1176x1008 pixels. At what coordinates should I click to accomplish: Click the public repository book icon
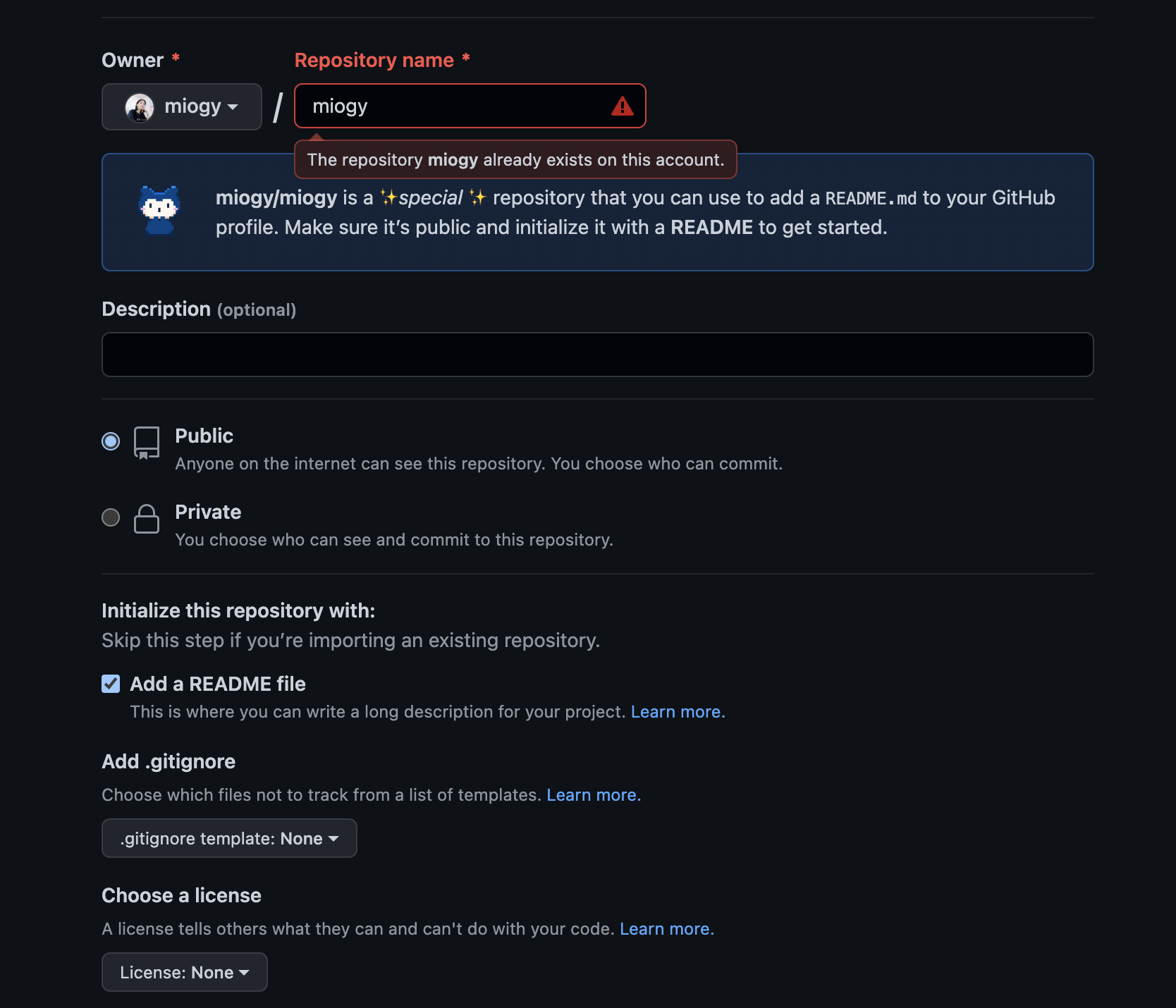(147, 443)
